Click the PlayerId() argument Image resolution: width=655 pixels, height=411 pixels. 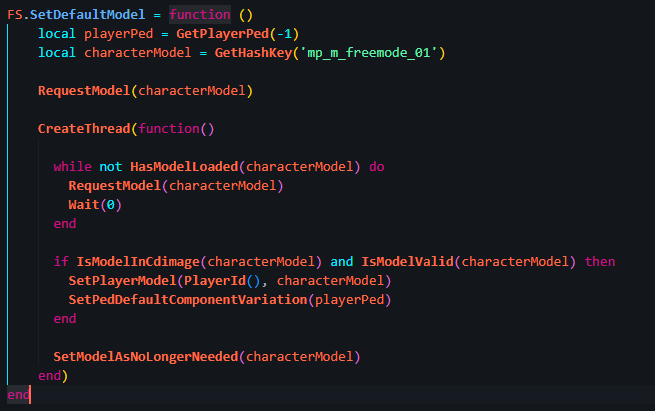tap(222, 281)
